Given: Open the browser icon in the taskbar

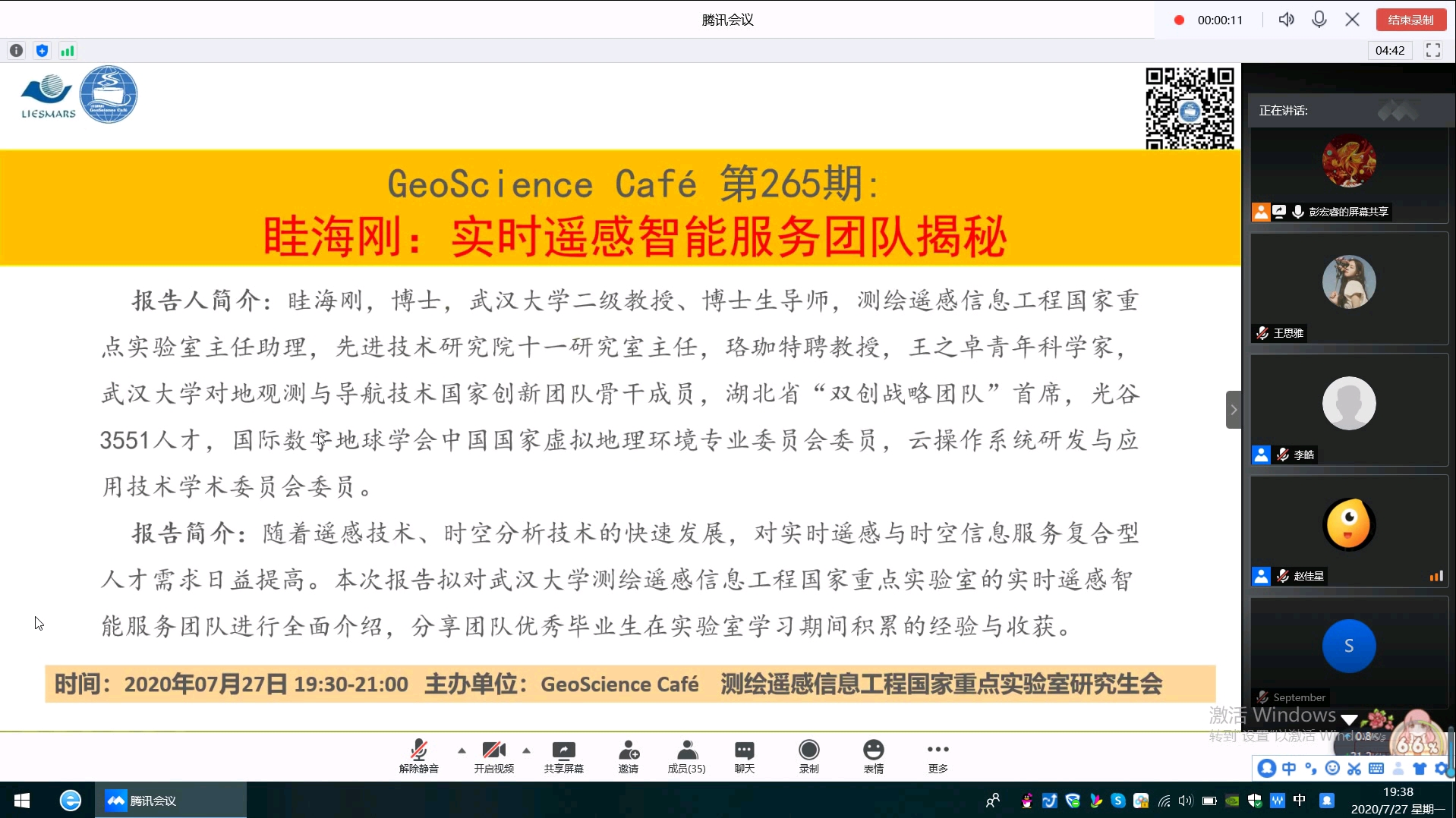Looking at the screenshot, I should click(x=71, y=801).
